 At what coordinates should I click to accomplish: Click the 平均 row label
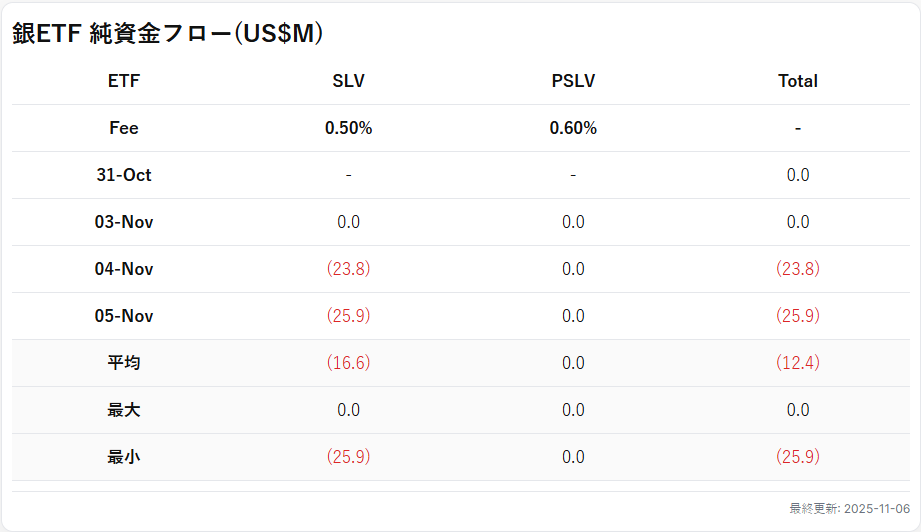[124, 363]
